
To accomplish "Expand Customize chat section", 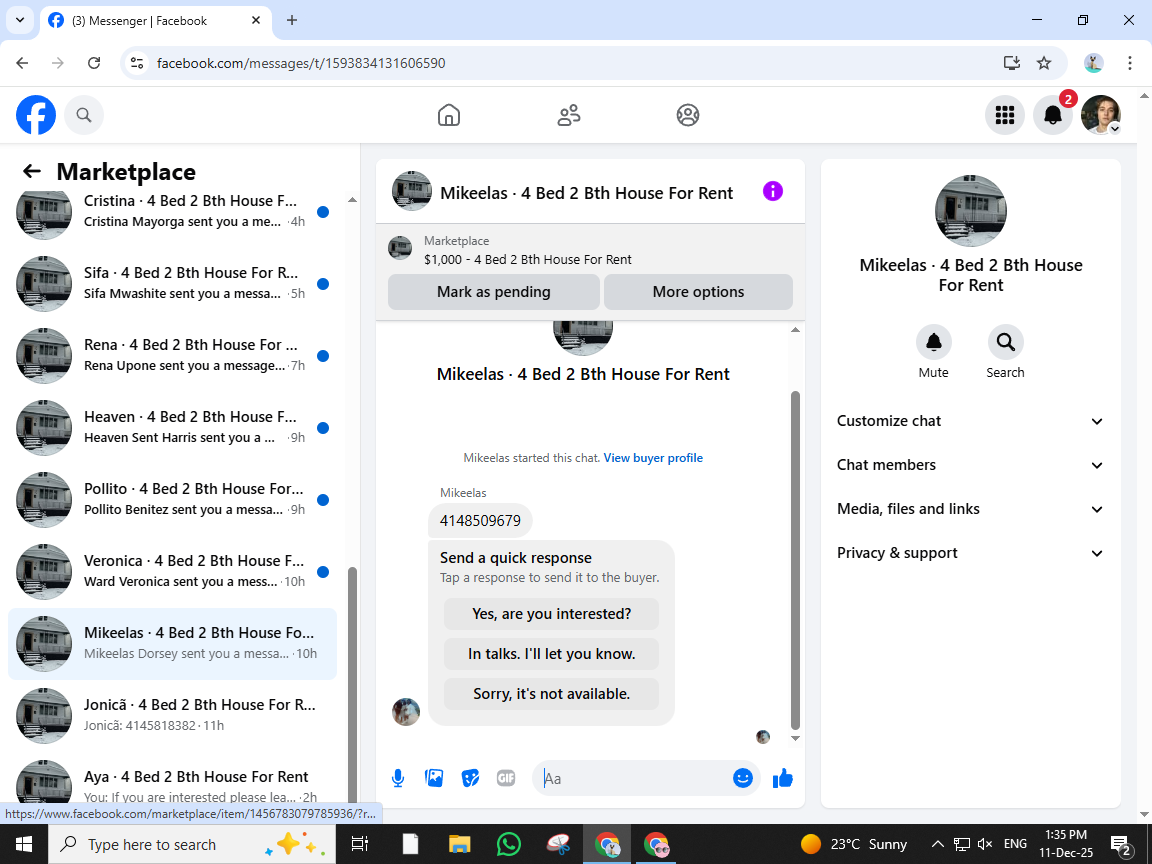I will tap(971, 421).
